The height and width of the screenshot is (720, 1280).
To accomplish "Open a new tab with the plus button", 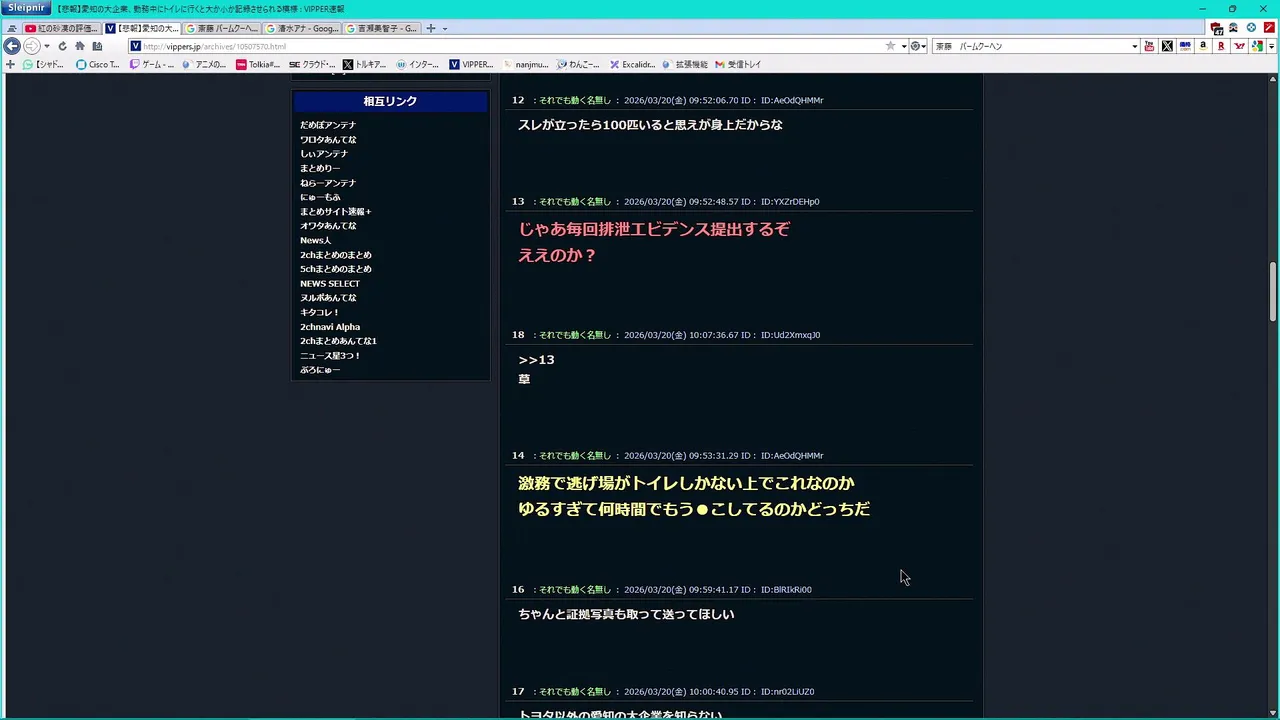I will point(431,28).
